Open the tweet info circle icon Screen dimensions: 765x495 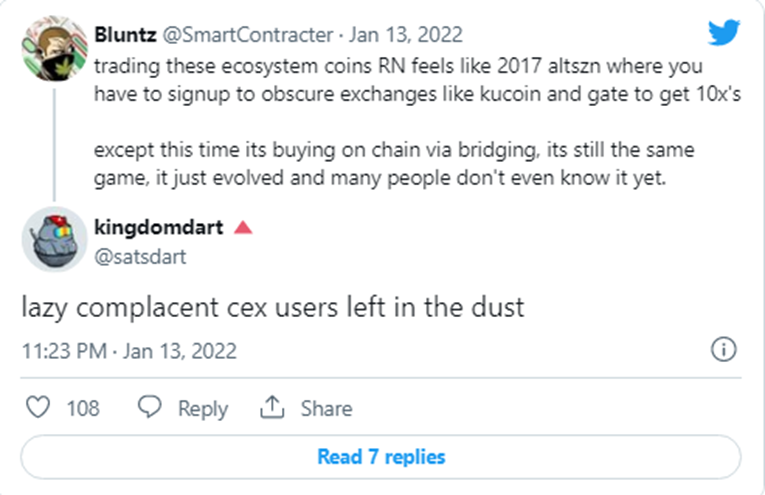[724, 349]
